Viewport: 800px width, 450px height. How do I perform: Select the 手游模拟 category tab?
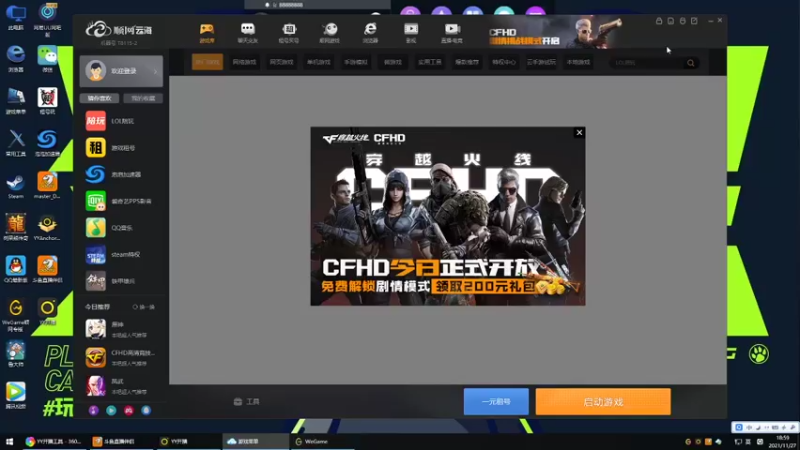pyautogui.click(x=356, y=62)
